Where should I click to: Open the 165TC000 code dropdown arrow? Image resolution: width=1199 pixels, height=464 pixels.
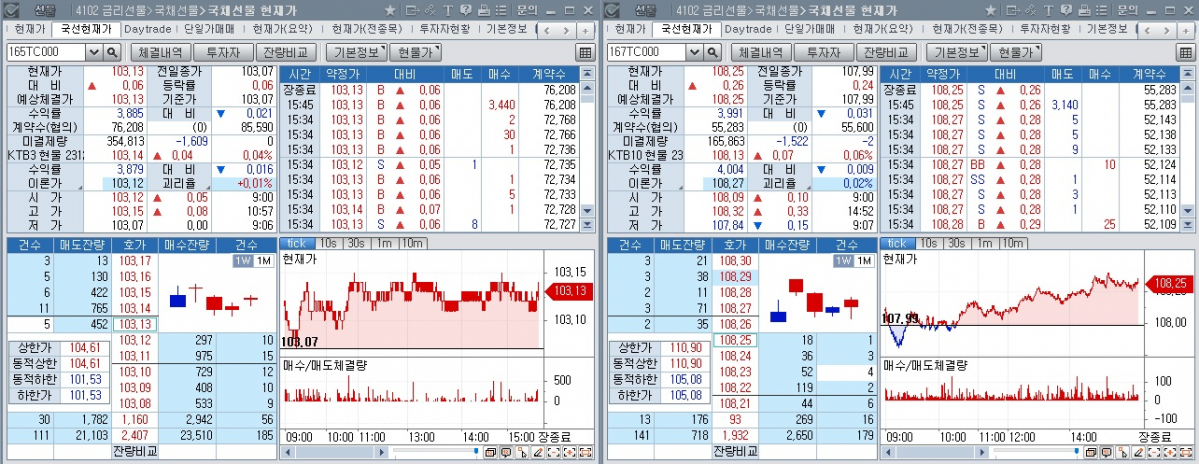coord(95,52)
